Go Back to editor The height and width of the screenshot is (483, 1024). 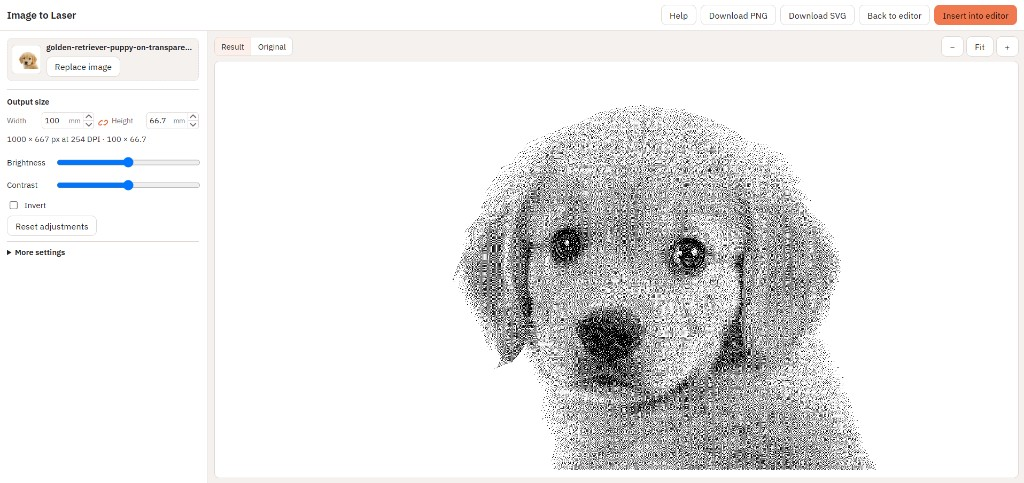click(x=894, y=16)
